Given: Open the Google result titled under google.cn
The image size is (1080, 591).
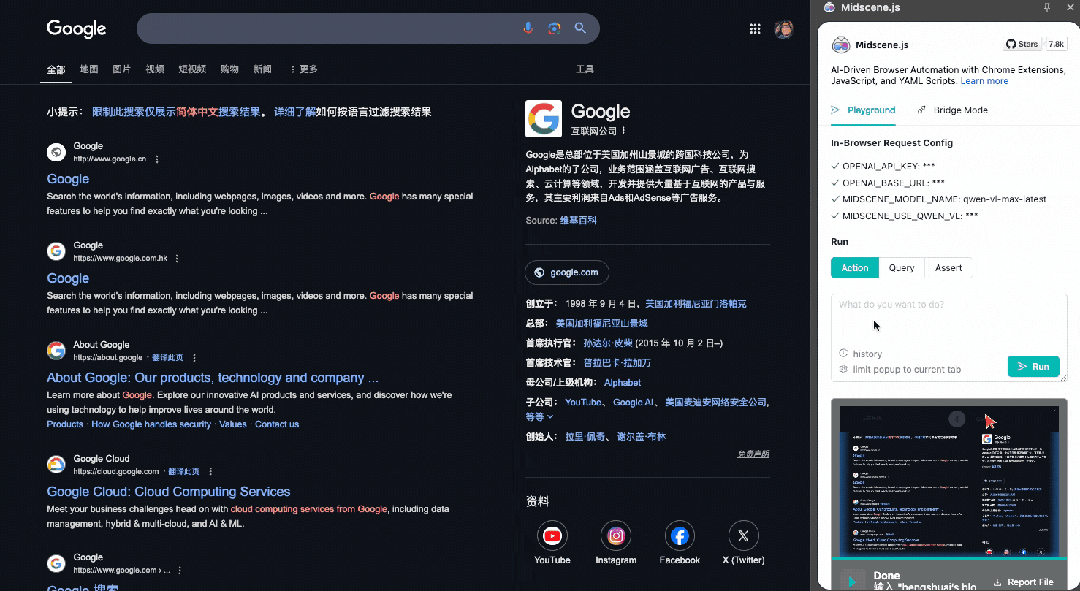Looking at the screenshot, I should [68, 179].
